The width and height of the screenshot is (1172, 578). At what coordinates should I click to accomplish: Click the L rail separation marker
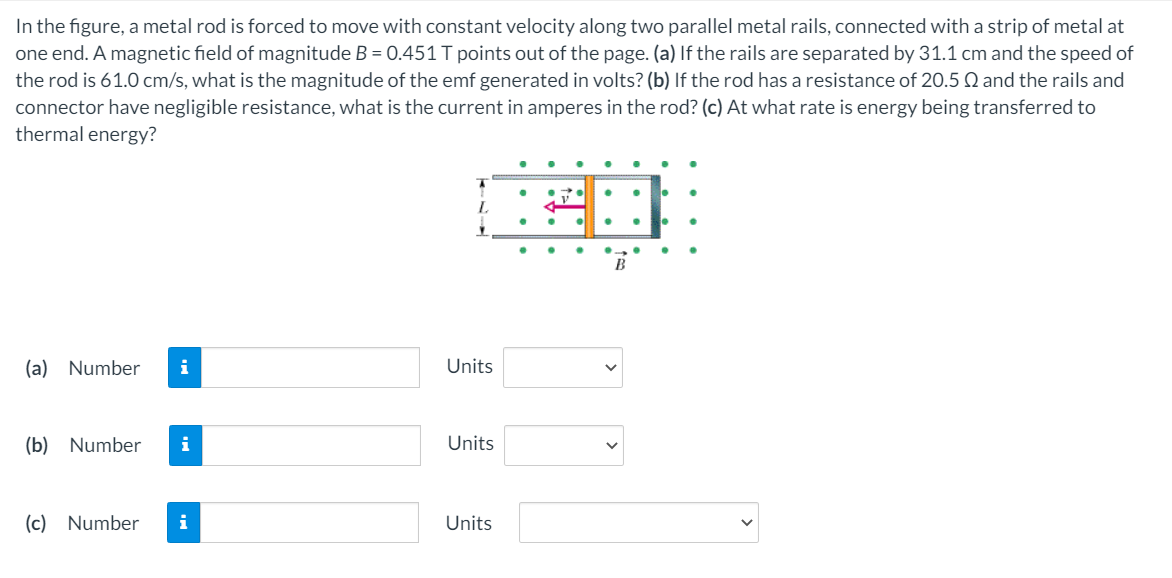[x=482, y=207]
